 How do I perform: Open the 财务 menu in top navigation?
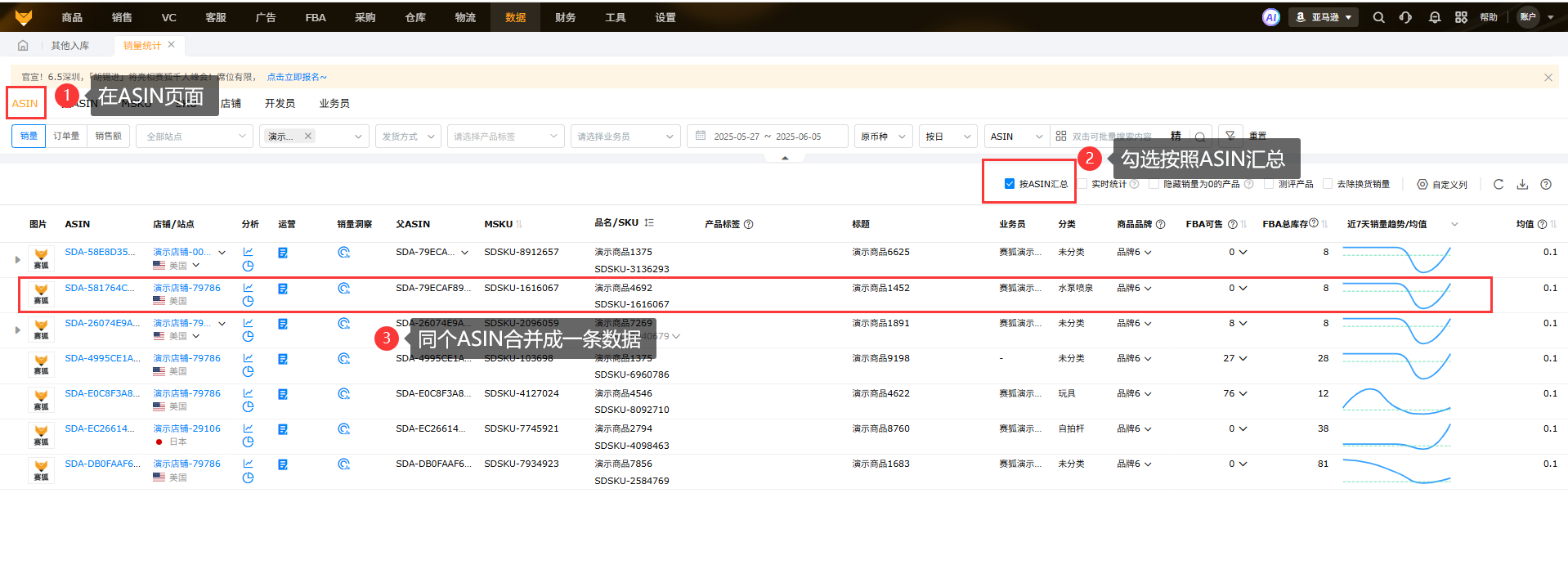(x=565, y=17)
